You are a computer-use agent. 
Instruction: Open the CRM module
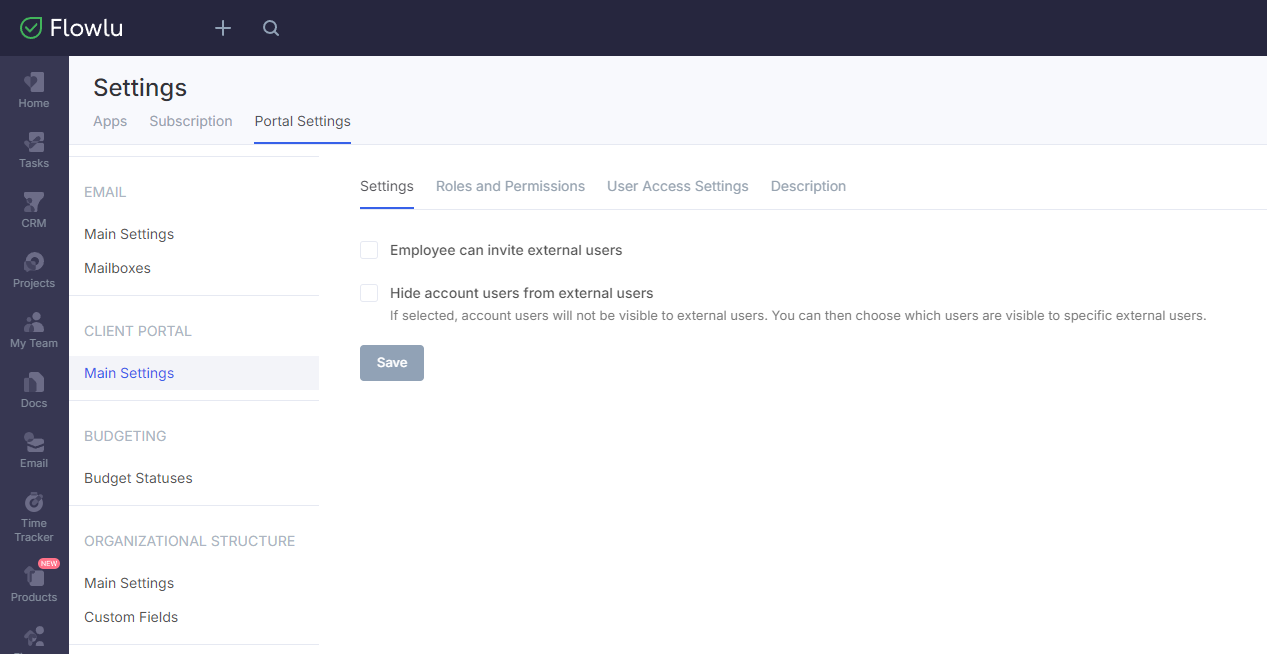(34, 210)
